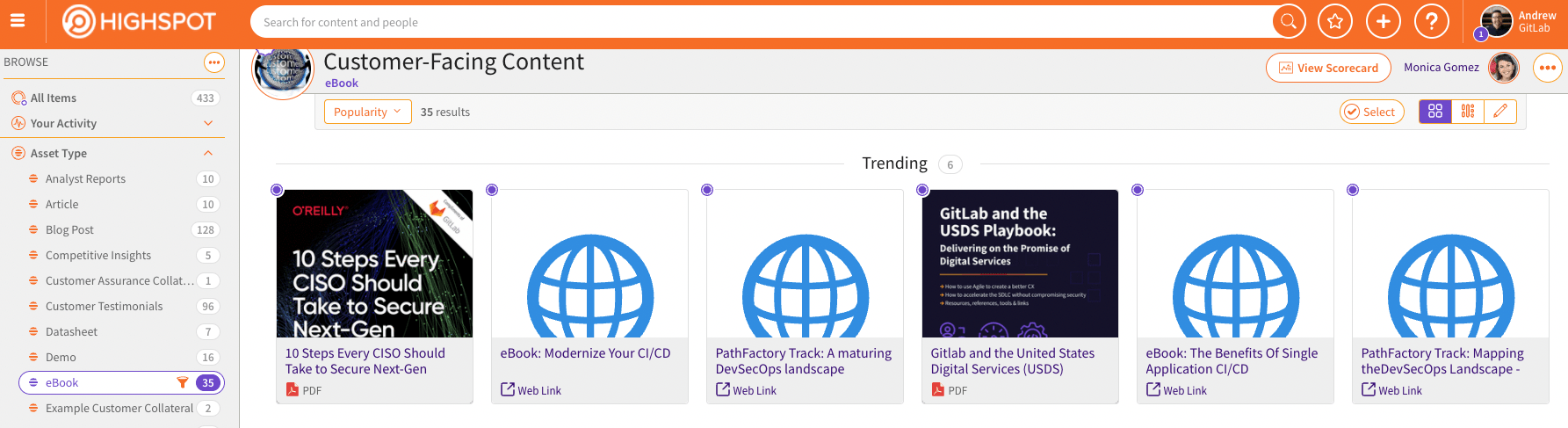Collapse the Asset Type section

(x=208, y=154)
